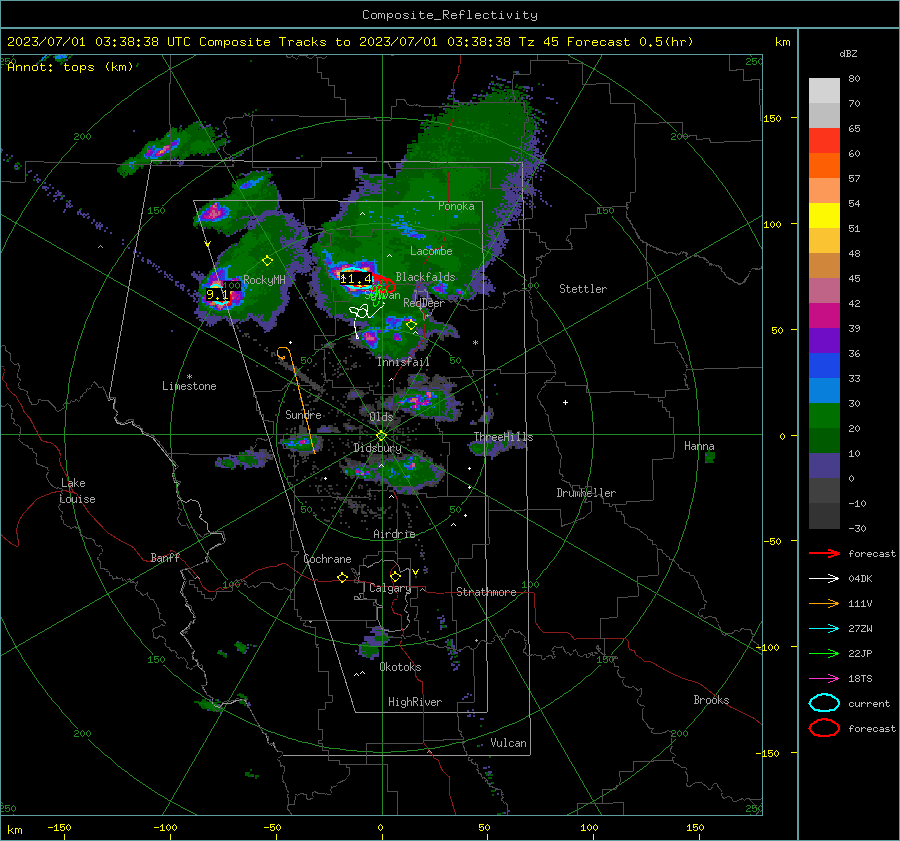Click the 57 value on dBZ scale
900x841 pixels.
pyautogui.click(x=854, y=179)
